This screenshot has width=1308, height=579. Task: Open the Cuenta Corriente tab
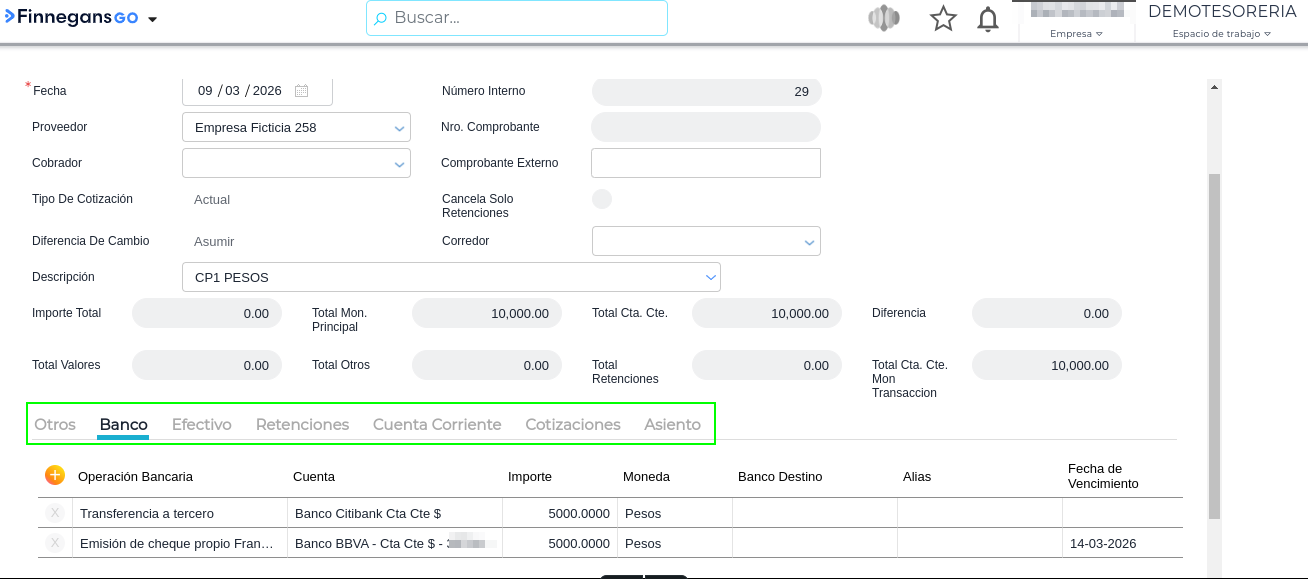[437, 425]
